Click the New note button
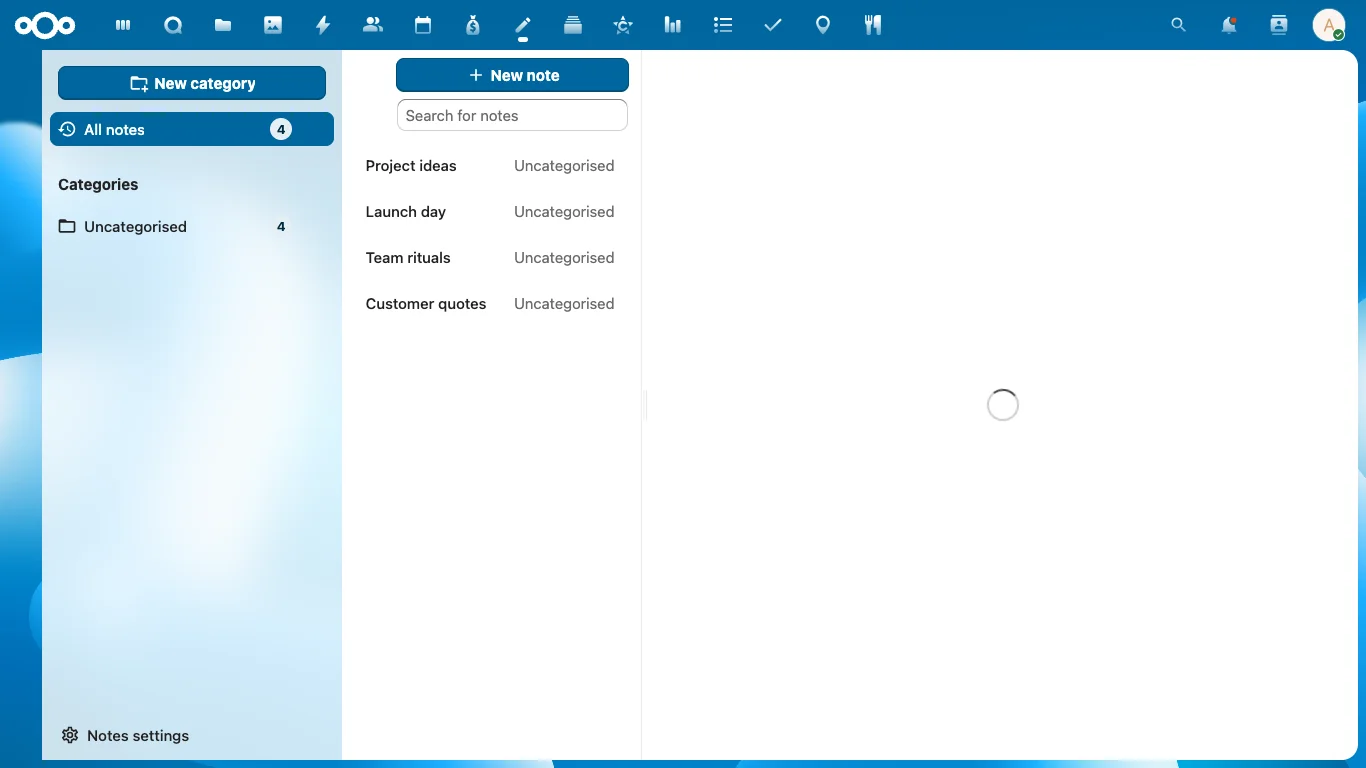1366x768 pixels. pos(512,75)
